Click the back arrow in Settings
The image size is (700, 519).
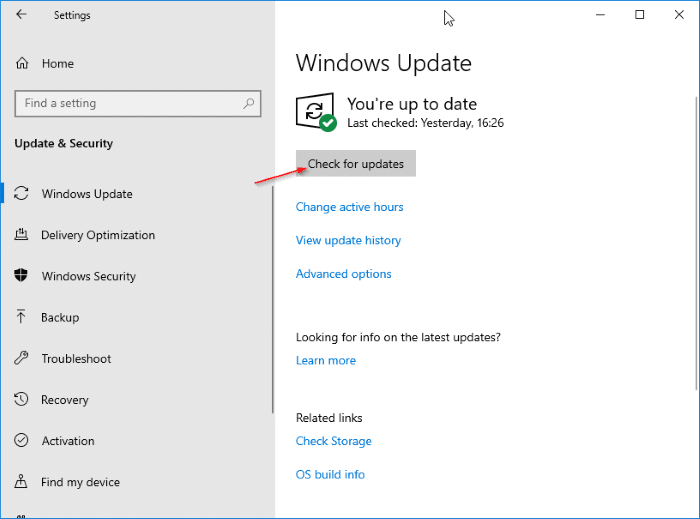click(x=21, y=14)
